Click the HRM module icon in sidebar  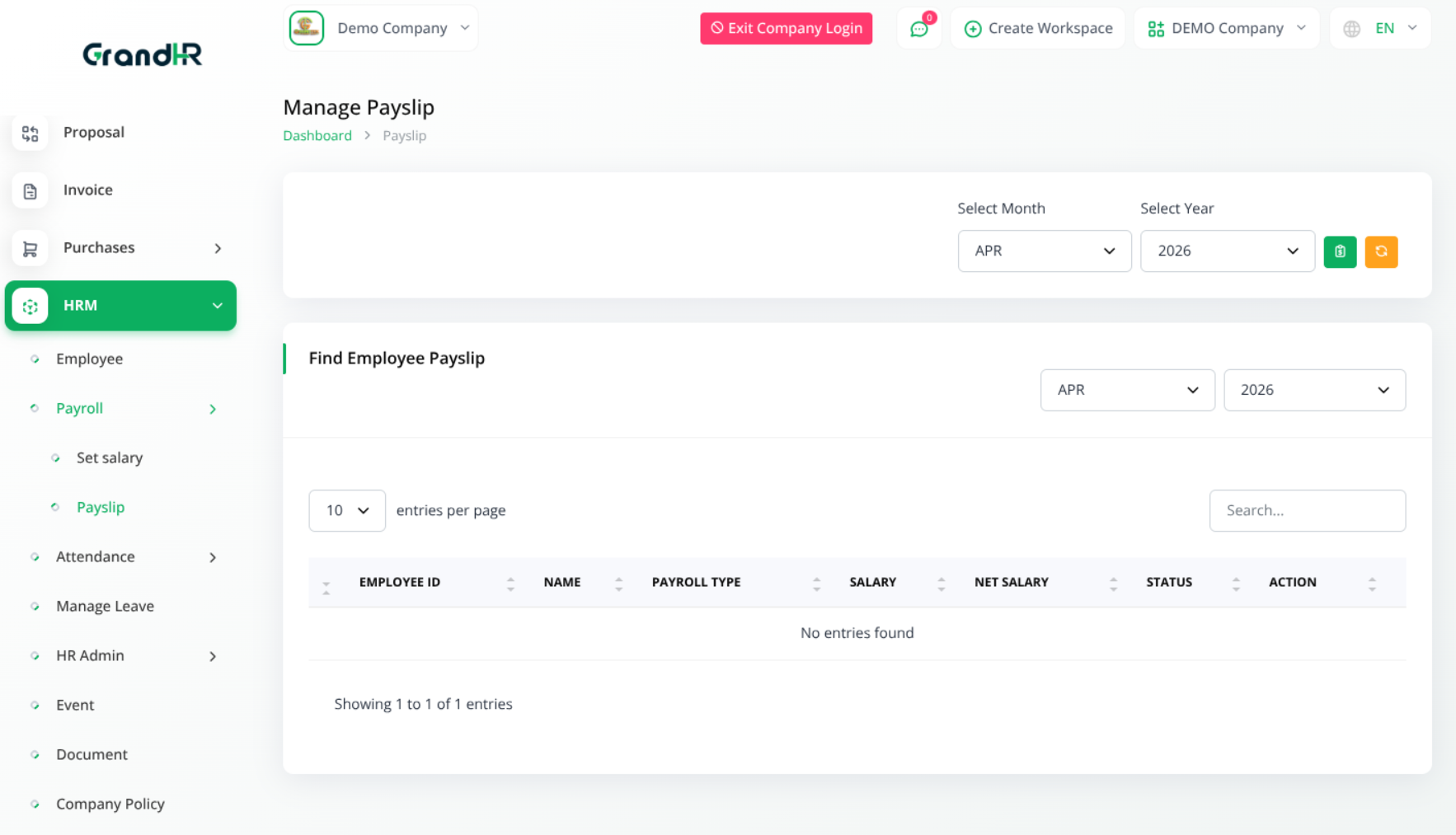30,305
